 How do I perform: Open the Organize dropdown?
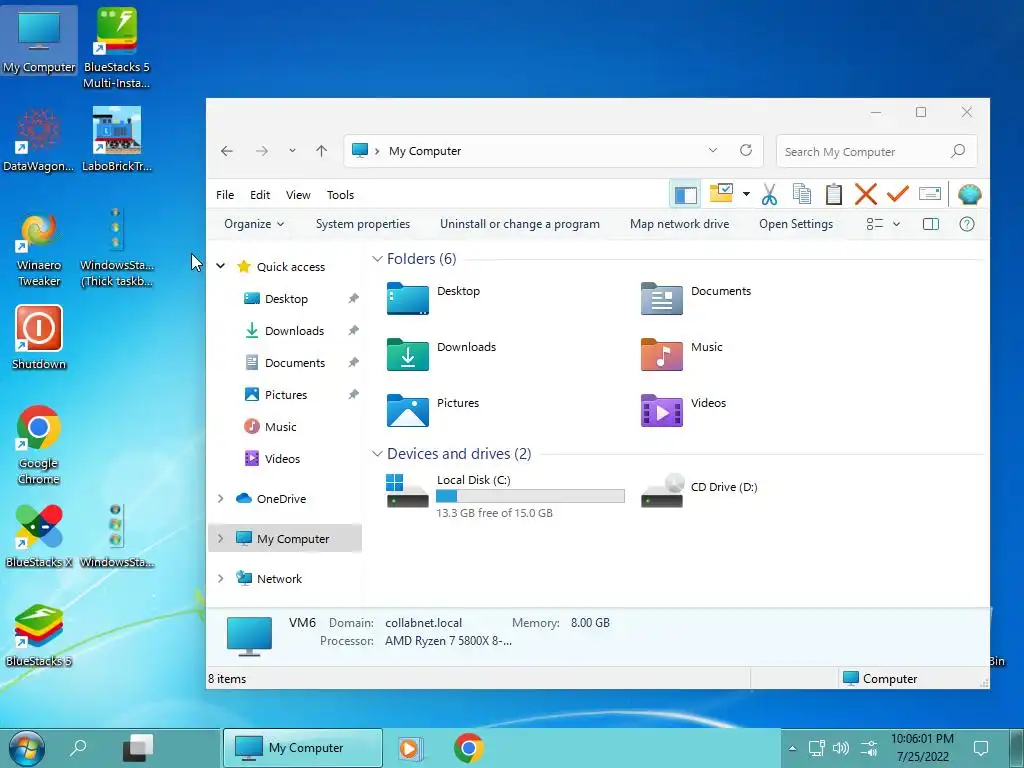click(253, 224)
